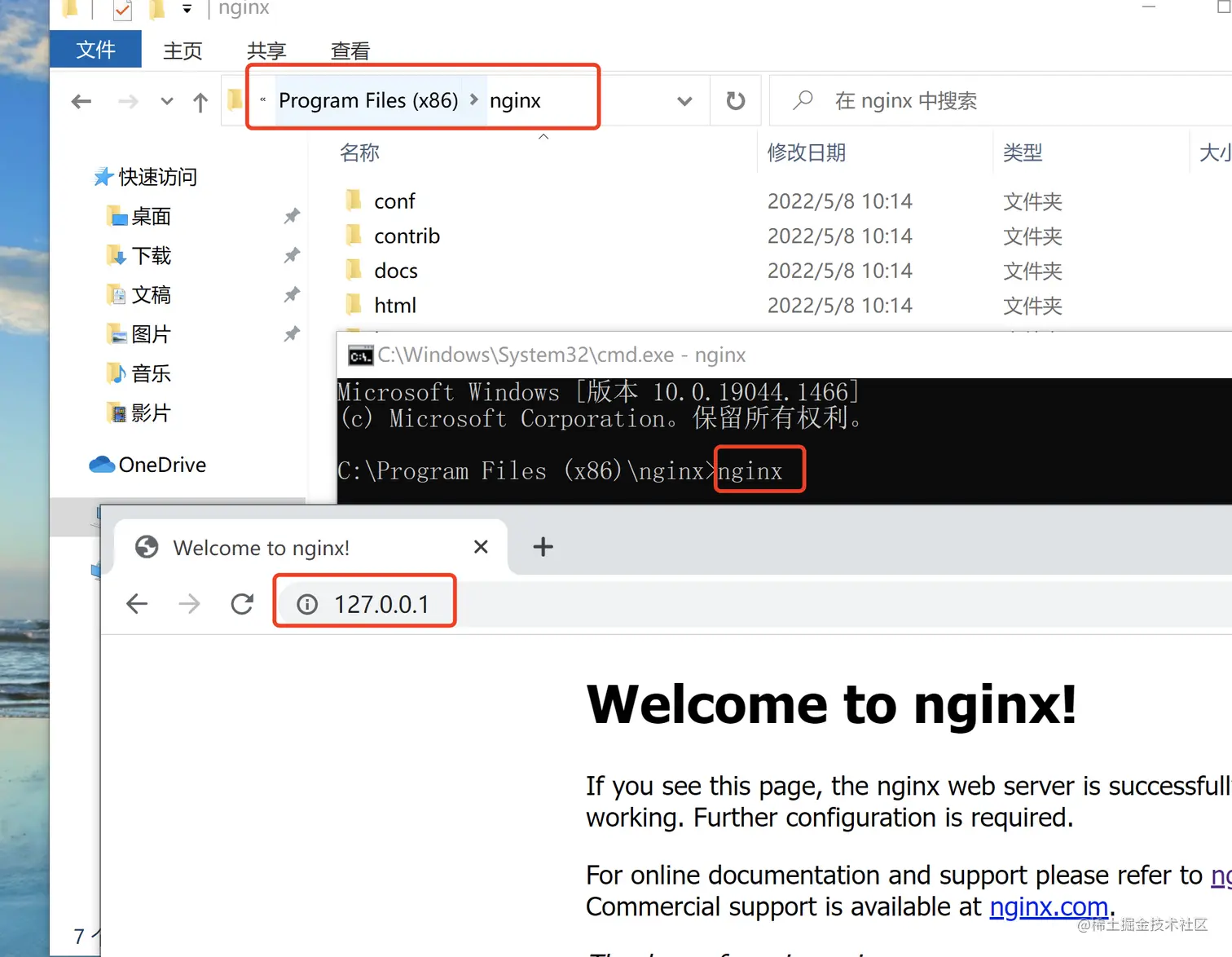Expand hidden path chevron in address bar
Viewport: 1232px width, 957px height.
262,99
